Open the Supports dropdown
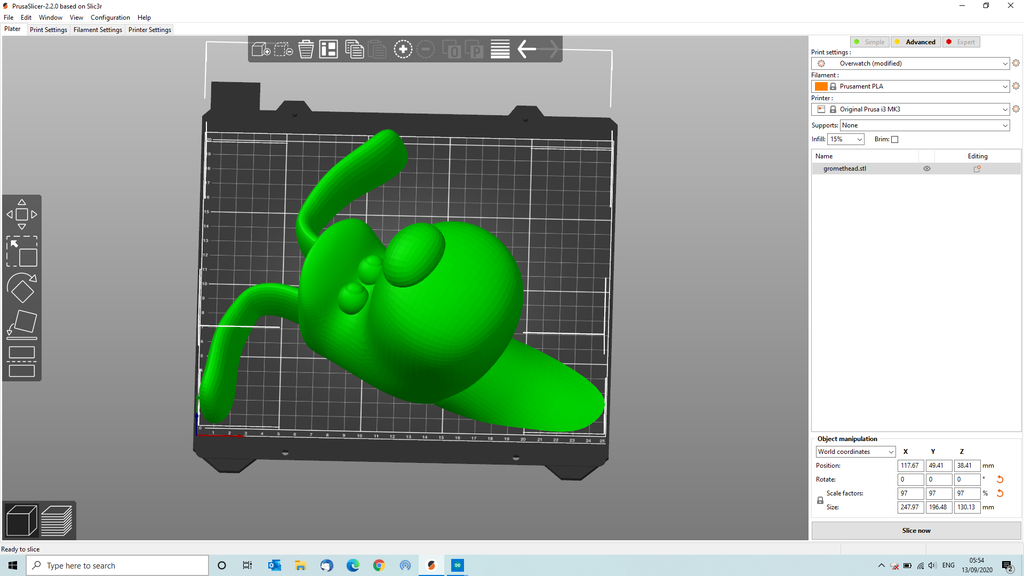 click(925, 125)
